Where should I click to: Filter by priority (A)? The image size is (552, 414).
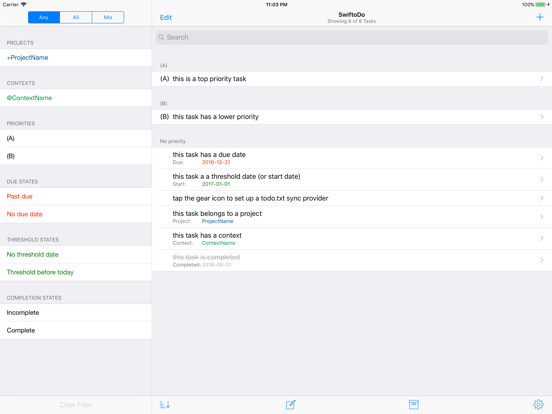76,138
